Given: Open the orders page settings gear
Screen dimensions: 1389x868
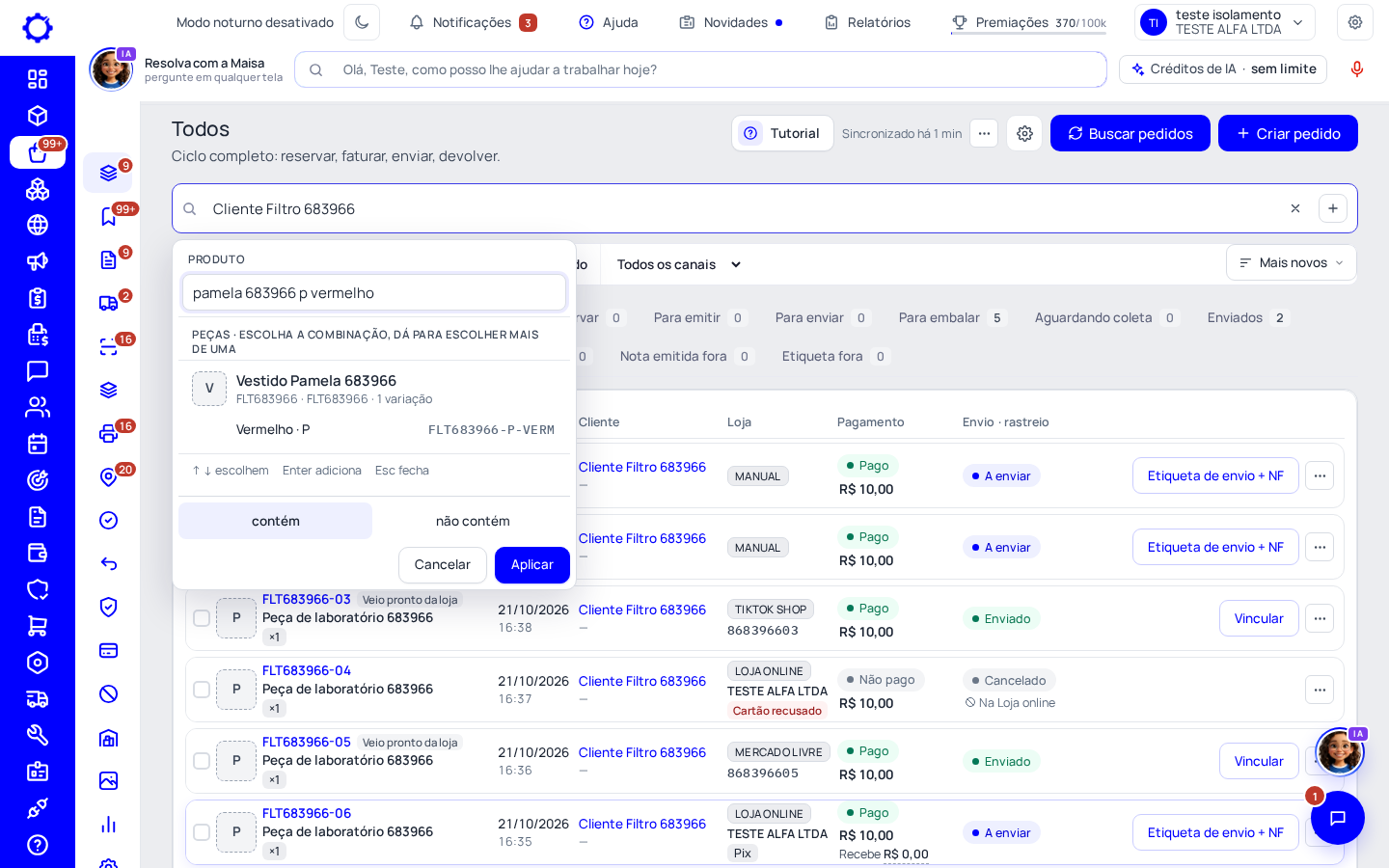Looking at the screenshot, I should tap(1024, 133).
